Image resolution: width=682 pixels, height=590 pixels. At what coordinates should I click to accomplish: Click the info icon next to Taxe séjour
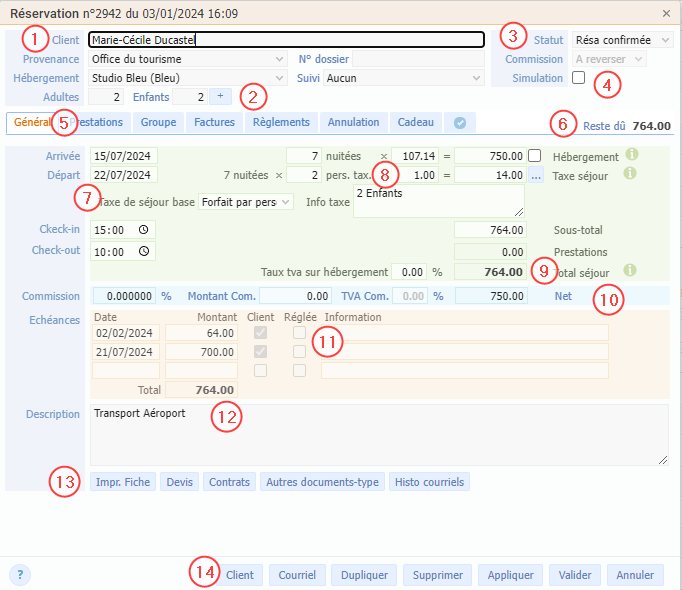click(x=631, y=174)
